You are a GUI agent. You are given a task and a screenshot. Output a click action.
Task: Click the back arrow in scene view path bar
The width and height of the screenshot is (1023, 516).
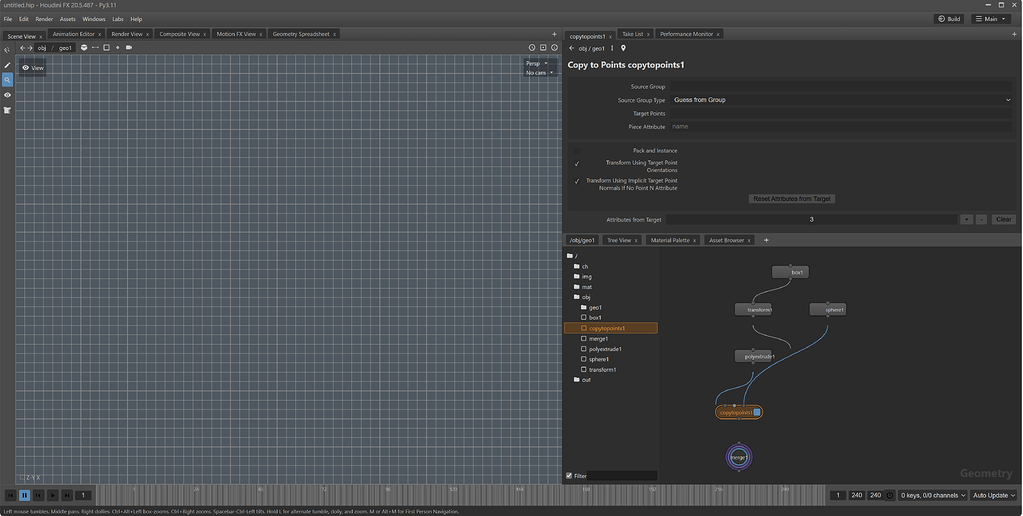22,48
